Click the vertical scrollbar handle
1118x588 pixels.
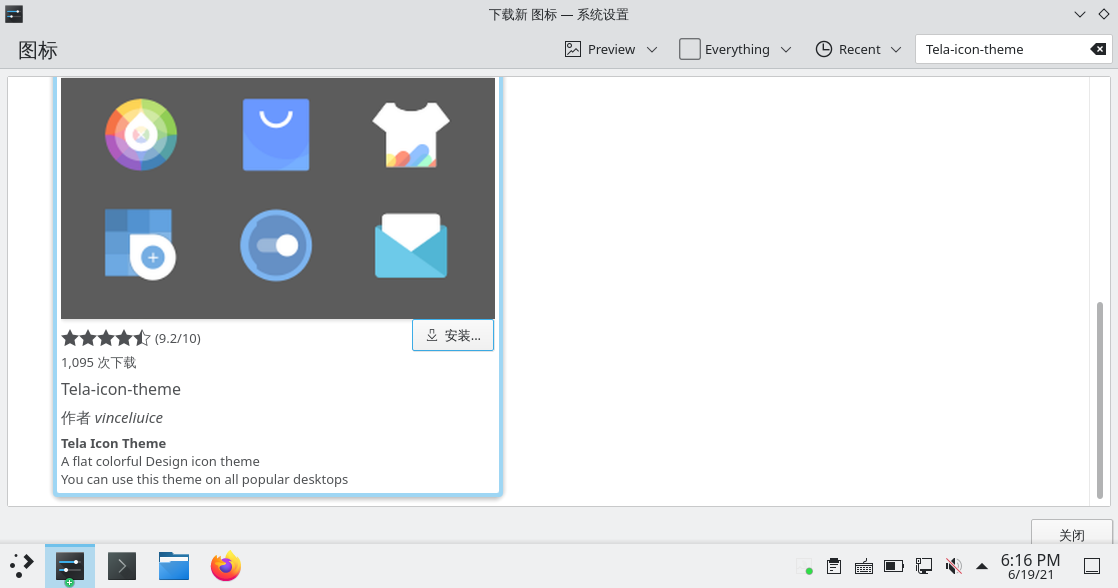pos(1100,400)
